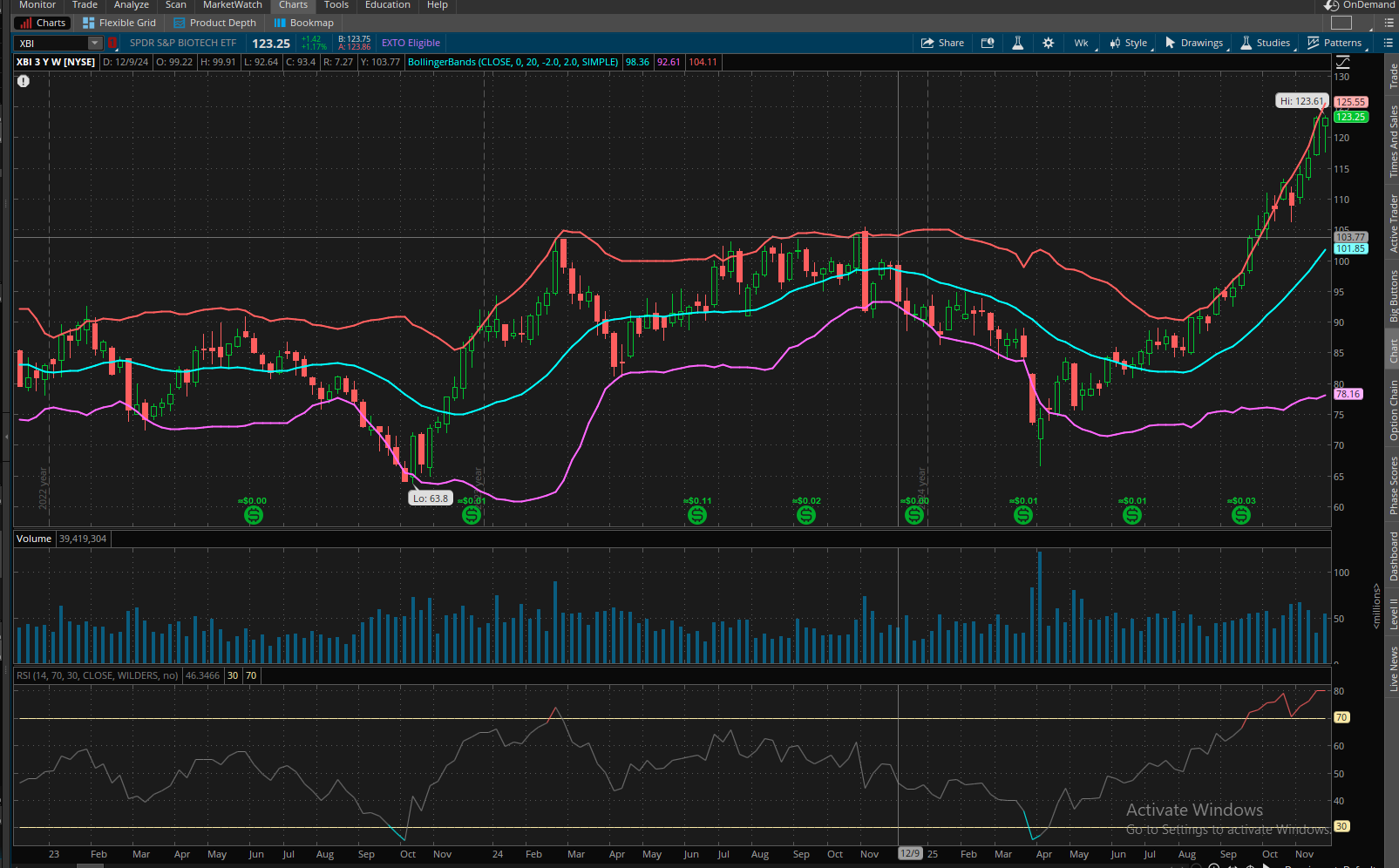Open the Trade menu in top bar

click(x=85, y=5)
